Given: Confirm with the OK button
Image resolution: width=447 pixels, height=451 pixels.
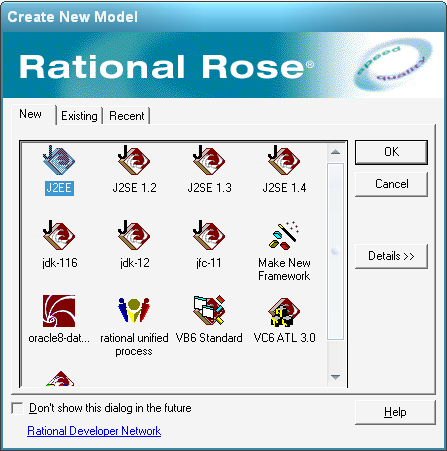Looking at the screenshot, I should pos(391,152).
